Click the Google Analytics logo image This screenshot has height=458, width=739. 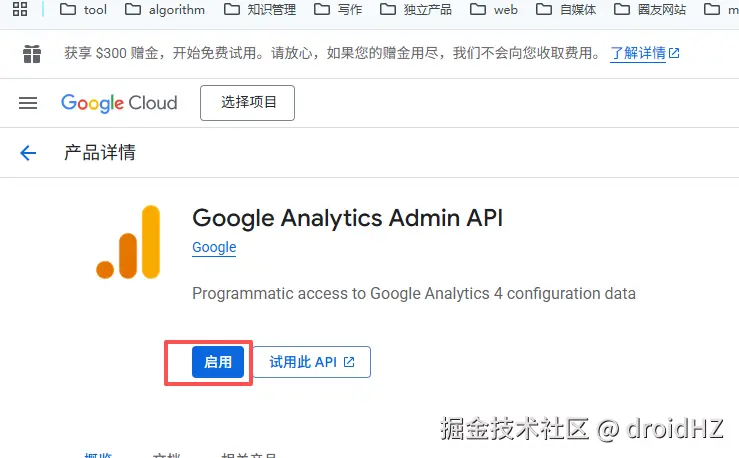(128, 242)
